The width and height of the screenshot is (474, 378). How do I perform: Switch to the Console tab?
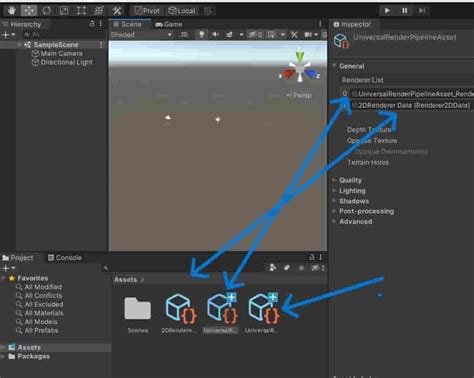pos(65,258)
